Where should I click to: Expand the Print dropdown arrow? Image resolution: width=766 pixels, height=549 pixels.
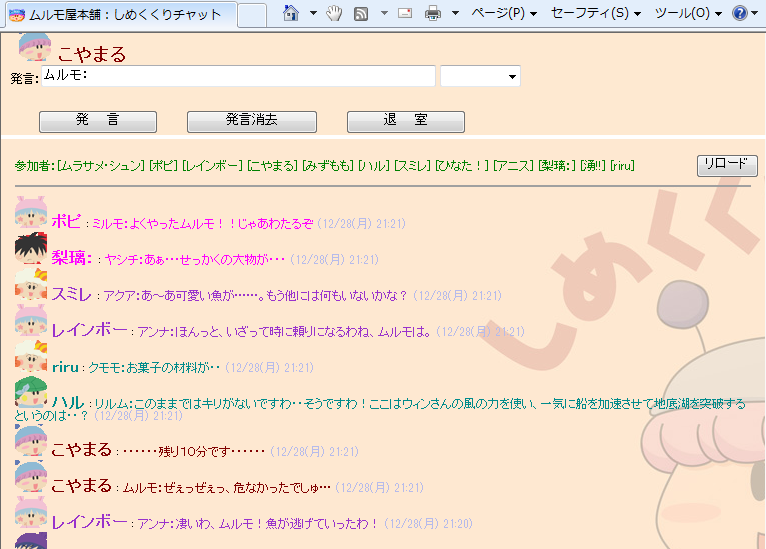click(455, 14)
